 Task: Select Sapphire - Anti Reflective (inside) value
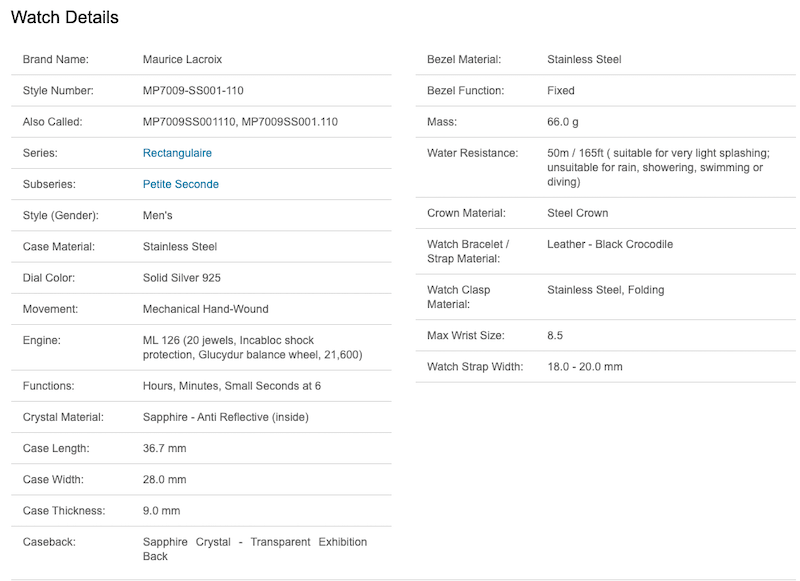(x=226, y=417)
